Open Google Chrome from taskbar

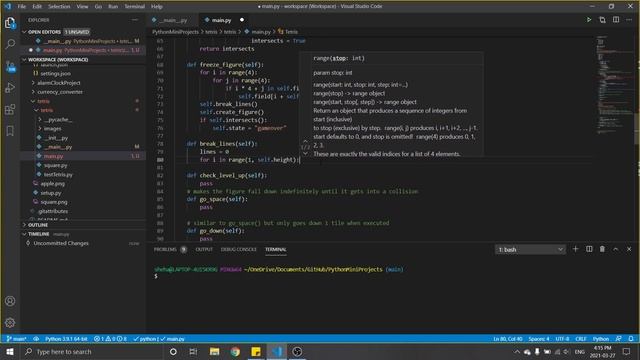point(235,351)
